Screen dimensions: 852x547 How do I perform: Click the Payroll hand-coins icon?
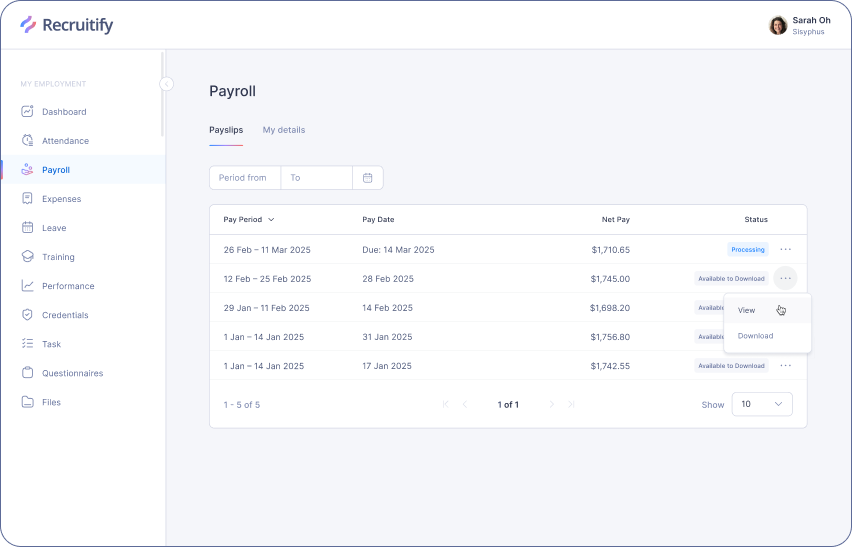pyautogui.click(x=27, y=169)
